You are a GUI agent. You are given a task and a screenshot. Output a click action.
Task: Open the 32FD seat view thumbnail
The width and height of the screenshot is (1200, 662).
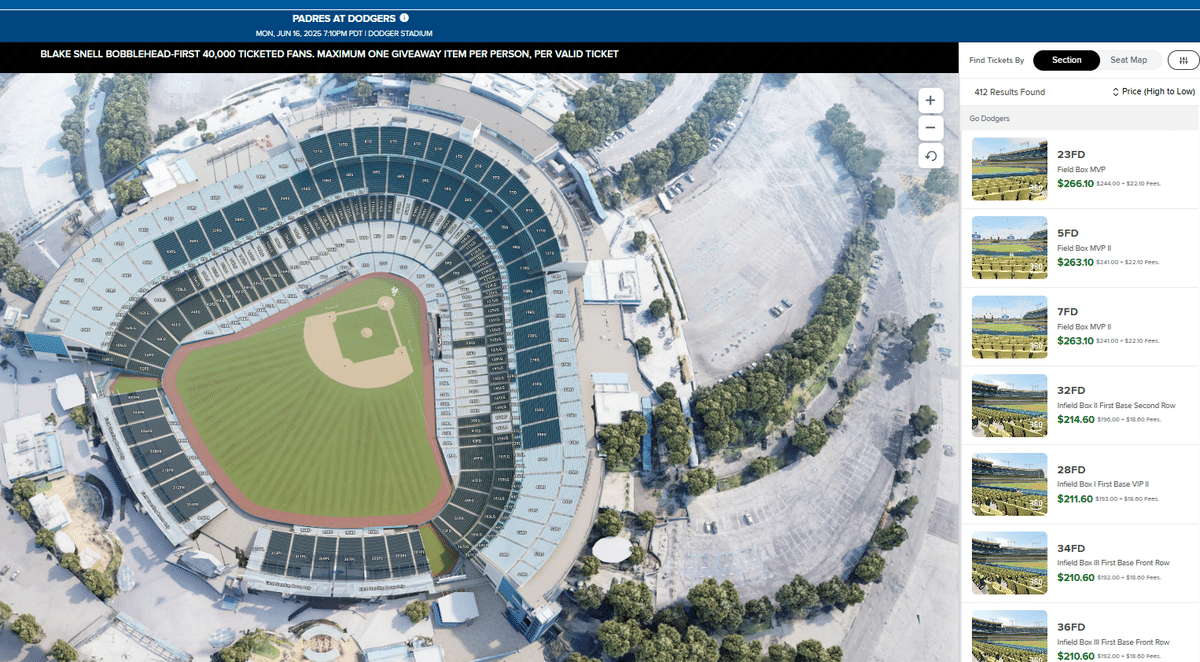tap(1010, 405)
